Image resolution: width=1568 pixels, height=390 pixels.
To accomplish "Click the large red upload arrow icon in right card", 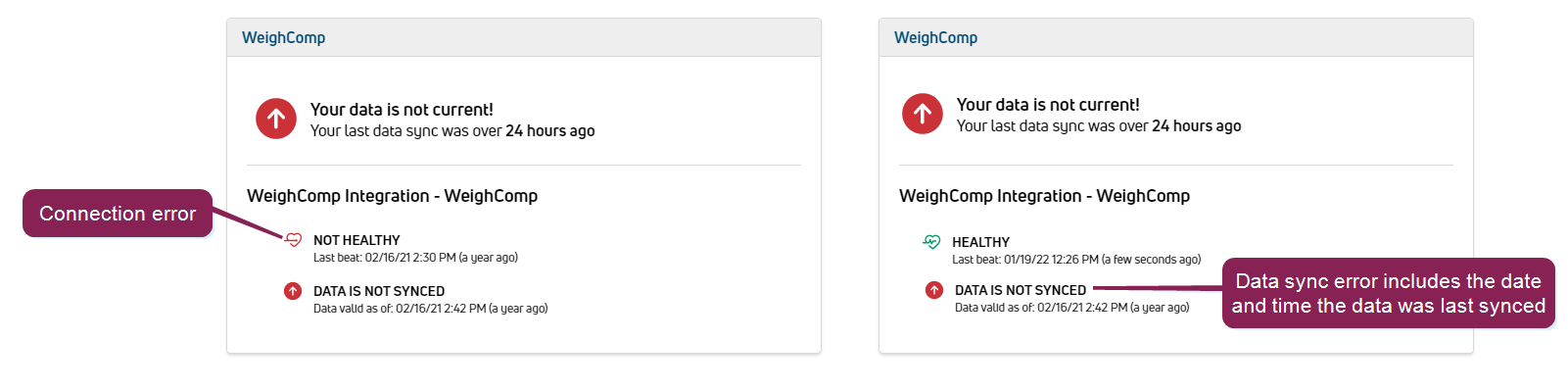I will coord(923,114).
